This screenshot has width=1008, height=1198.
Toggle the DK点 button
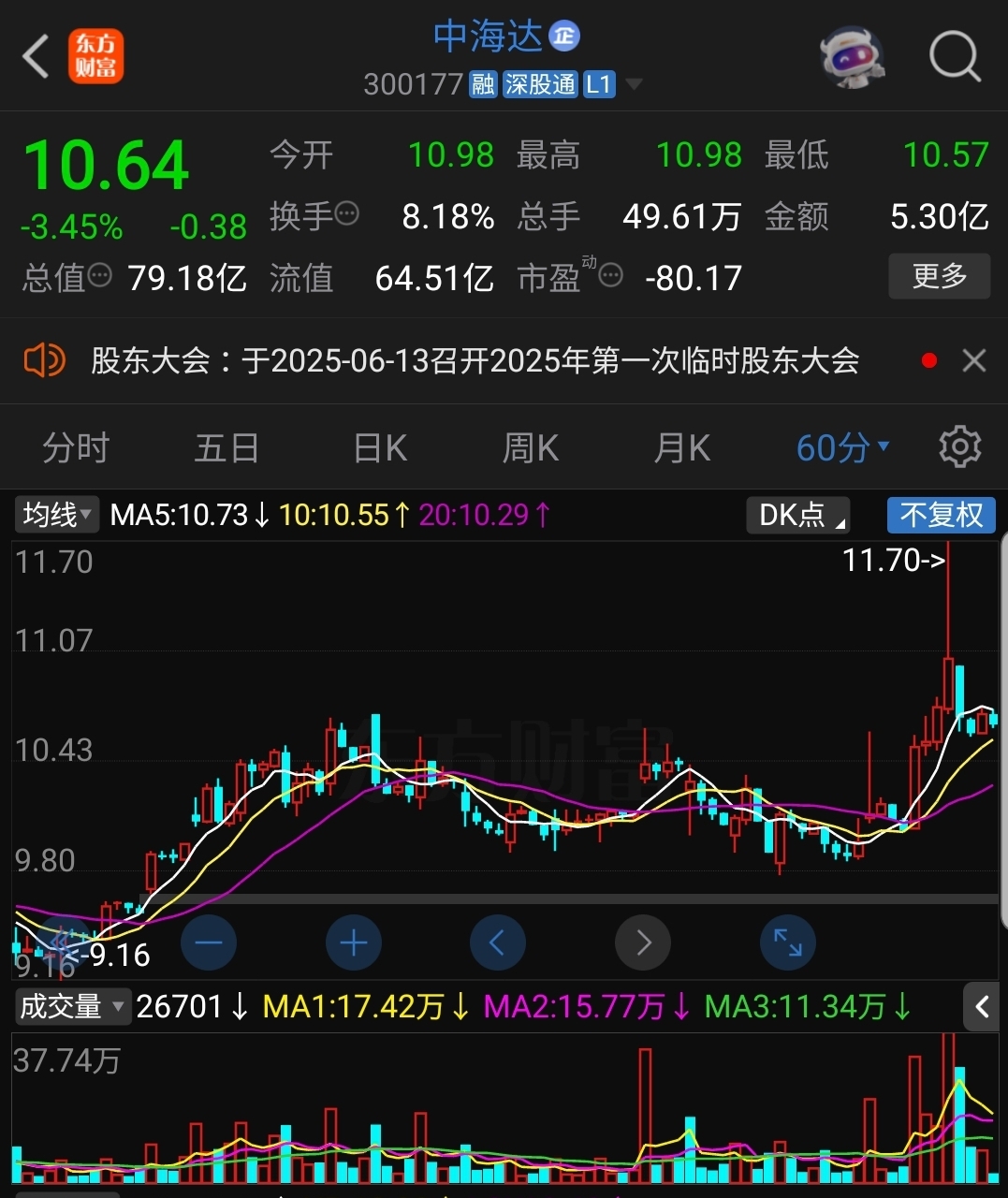coord(798,515)
